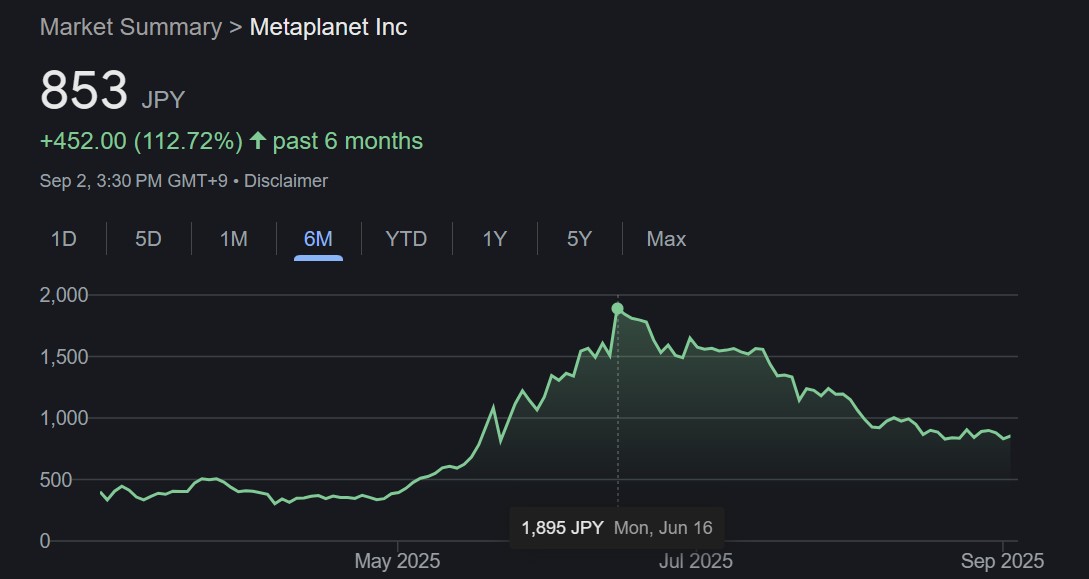Click the +452.00 (112.72%) change text
This screenshot has height=579, width=1089.
(x=141, y=141)
